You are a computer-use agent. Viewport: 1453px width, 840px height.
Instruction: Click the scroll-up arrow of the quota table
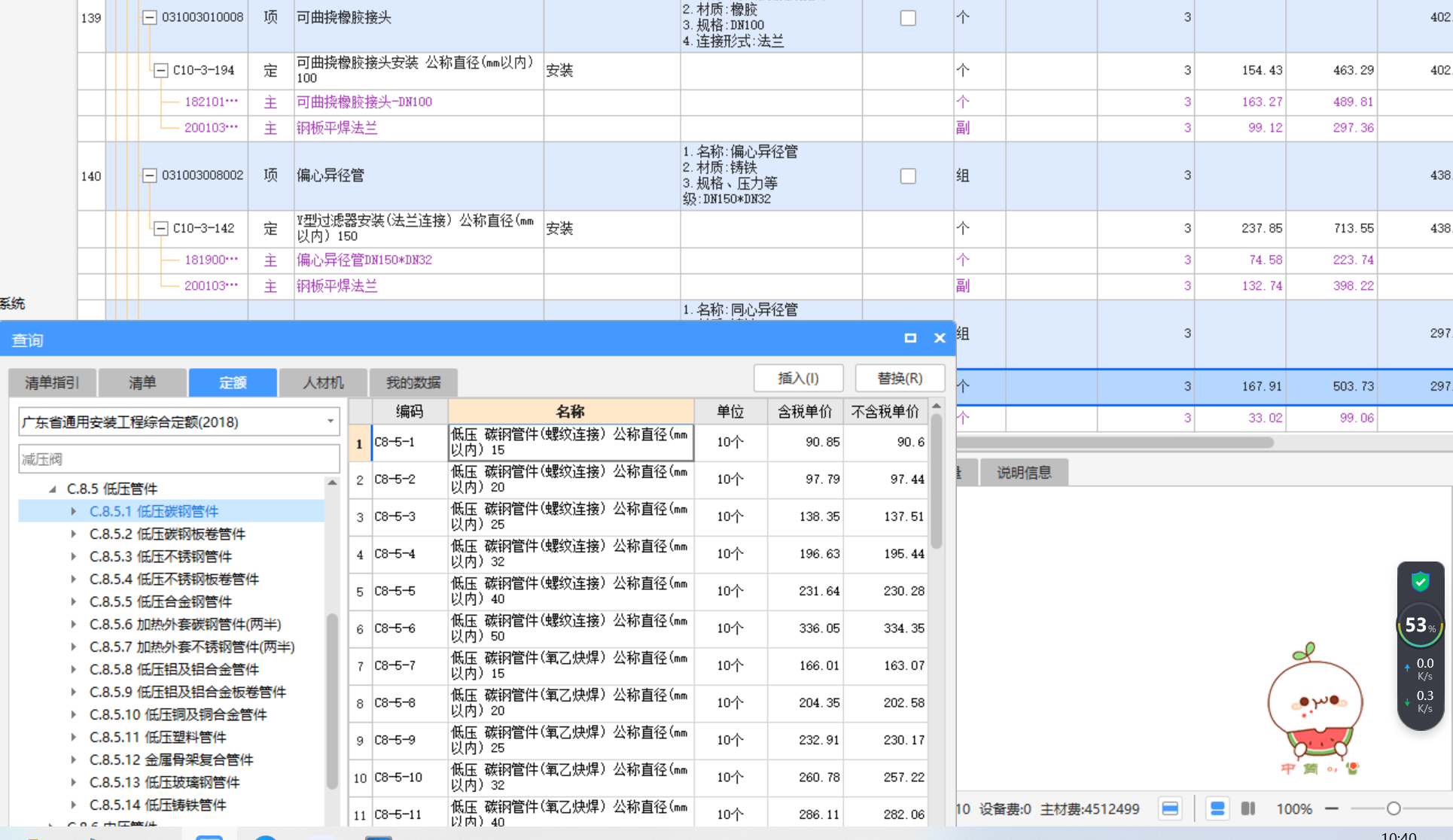click(937, 406)
